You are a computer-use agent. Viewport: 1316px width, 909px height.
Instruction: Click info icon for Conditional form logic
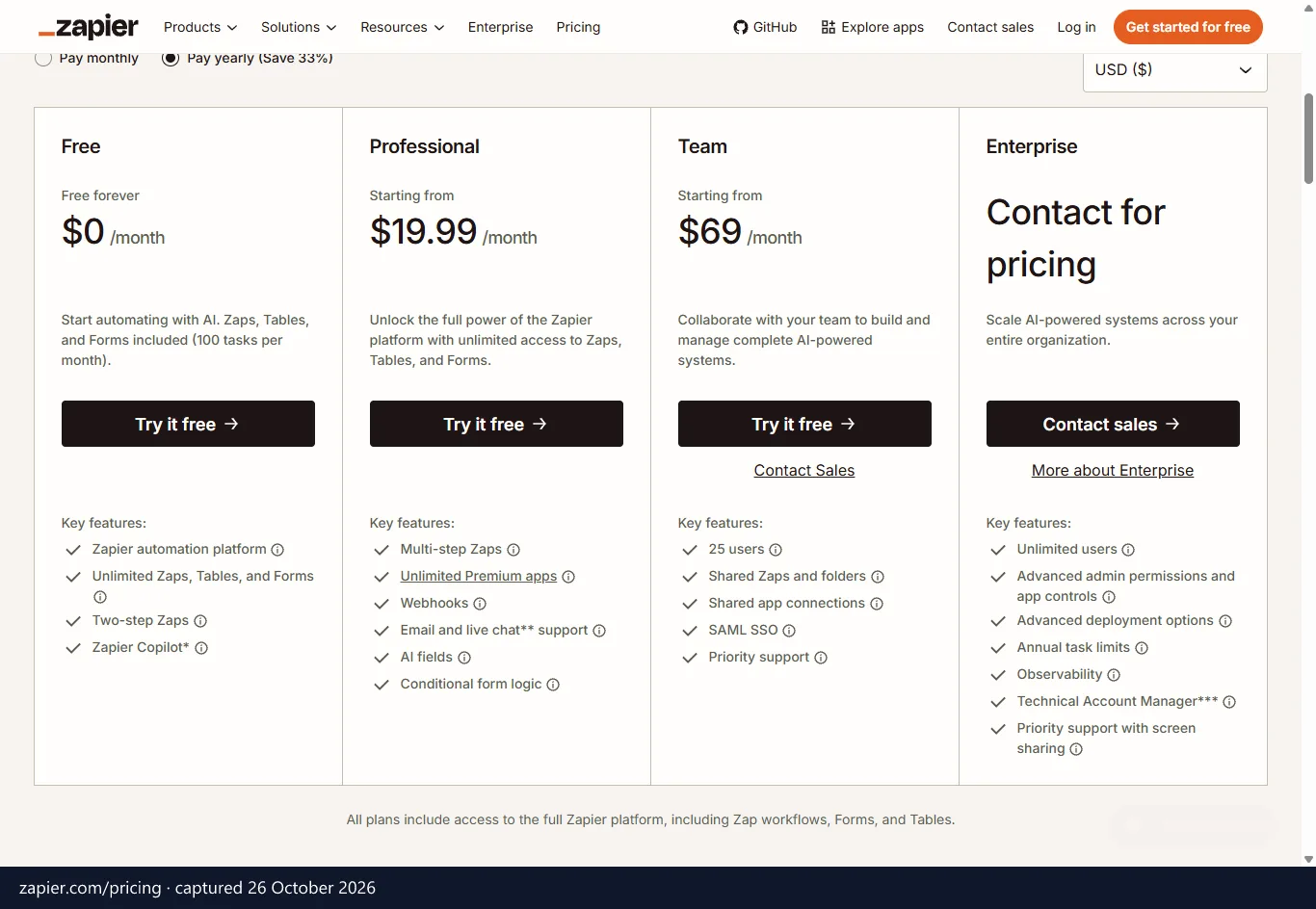pyautogui.click(x=553, y=685)
